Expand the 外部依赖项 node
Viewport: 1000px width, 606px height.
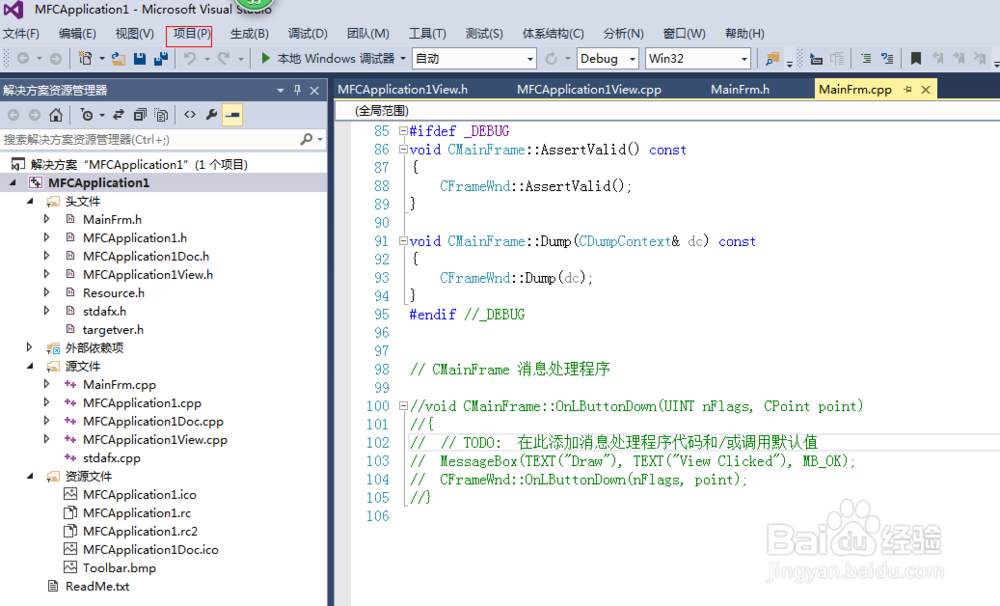[x=29, y=348]
